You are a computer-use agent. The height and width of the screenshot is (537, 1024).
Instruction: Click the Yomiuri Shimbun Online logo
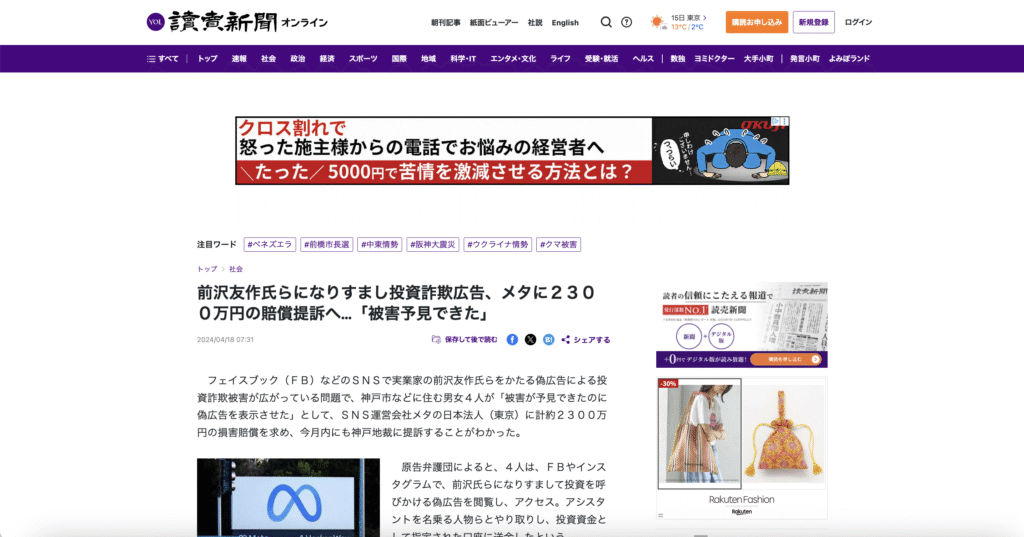(237, 22)
